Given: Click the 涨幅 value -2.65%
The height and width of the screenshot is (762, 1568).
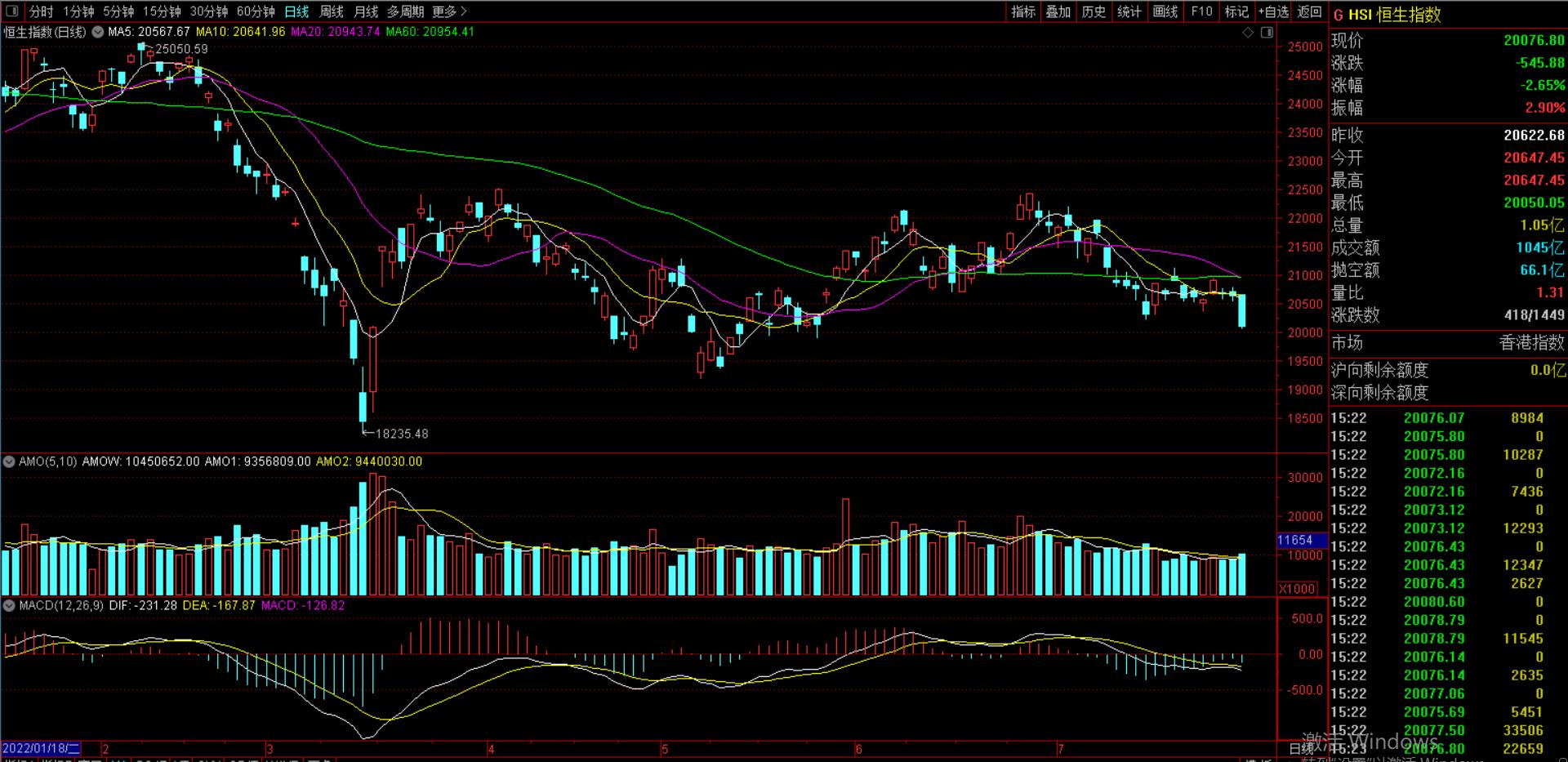Looking at the screenshot, I should (1542, 85).
